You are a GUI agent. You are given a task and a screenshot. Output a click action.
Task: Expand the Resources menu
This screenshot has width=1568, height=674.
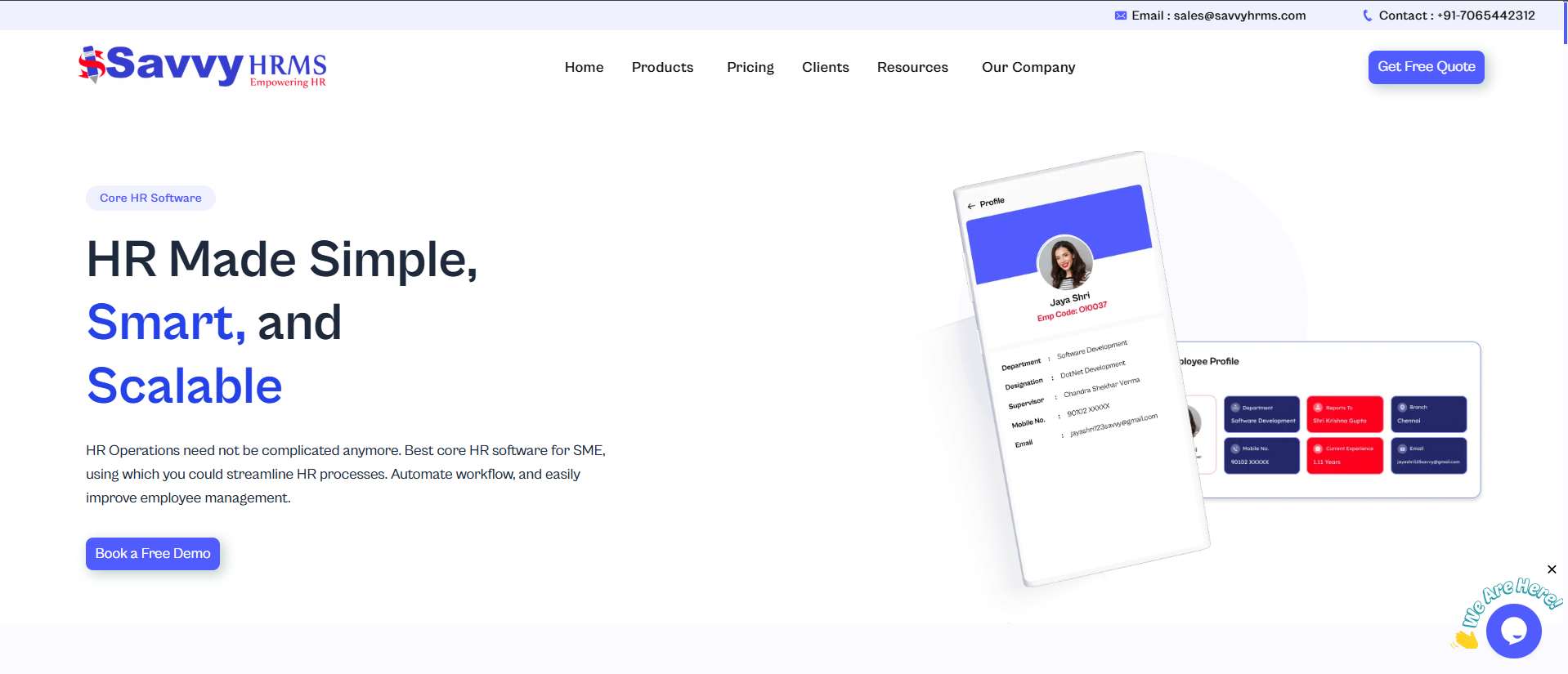click(912, 67)
